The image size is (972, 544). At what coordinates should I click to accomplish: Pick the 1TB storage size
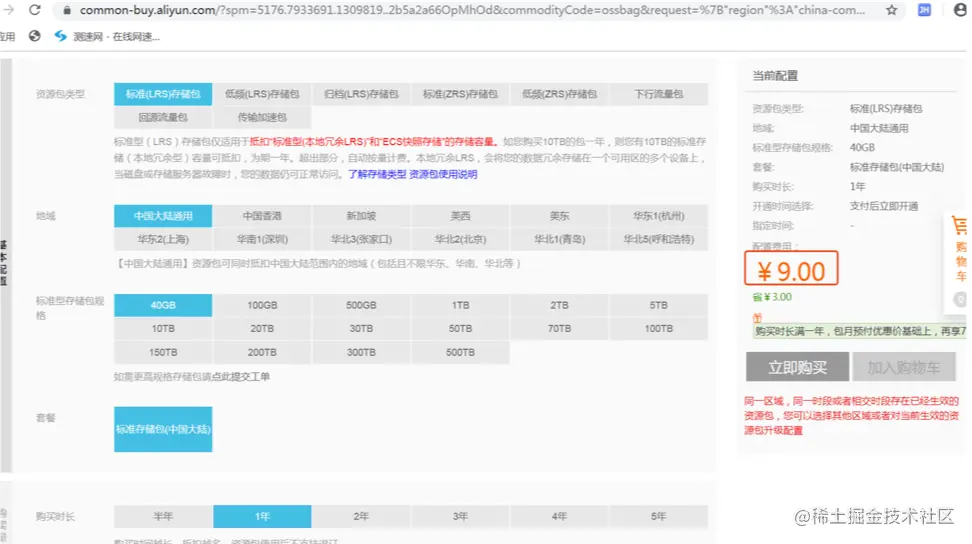(461, 305)
